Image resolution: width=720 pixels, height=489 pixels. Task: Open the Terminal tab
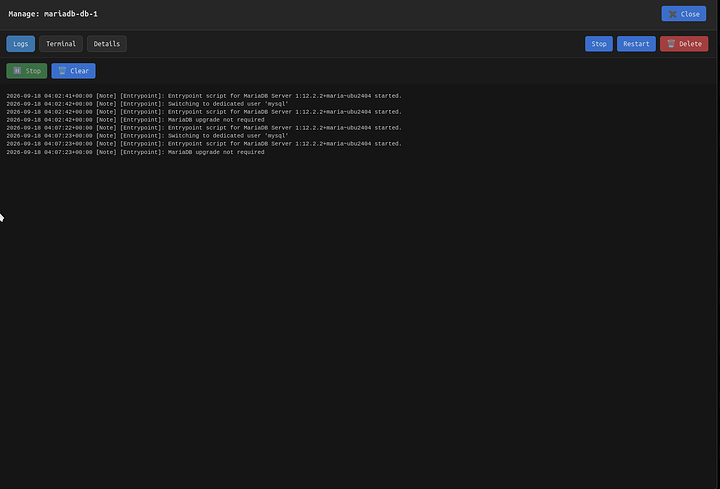point(61,44)
